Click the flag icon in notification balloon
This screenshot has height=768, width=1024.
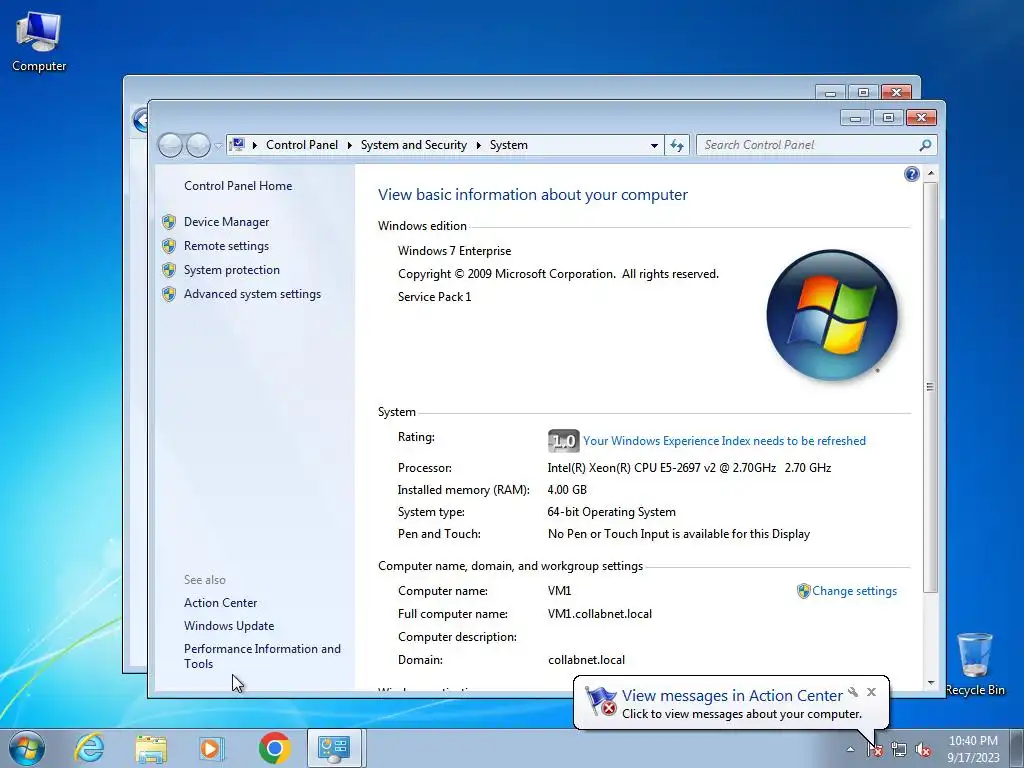click(600, 701)
